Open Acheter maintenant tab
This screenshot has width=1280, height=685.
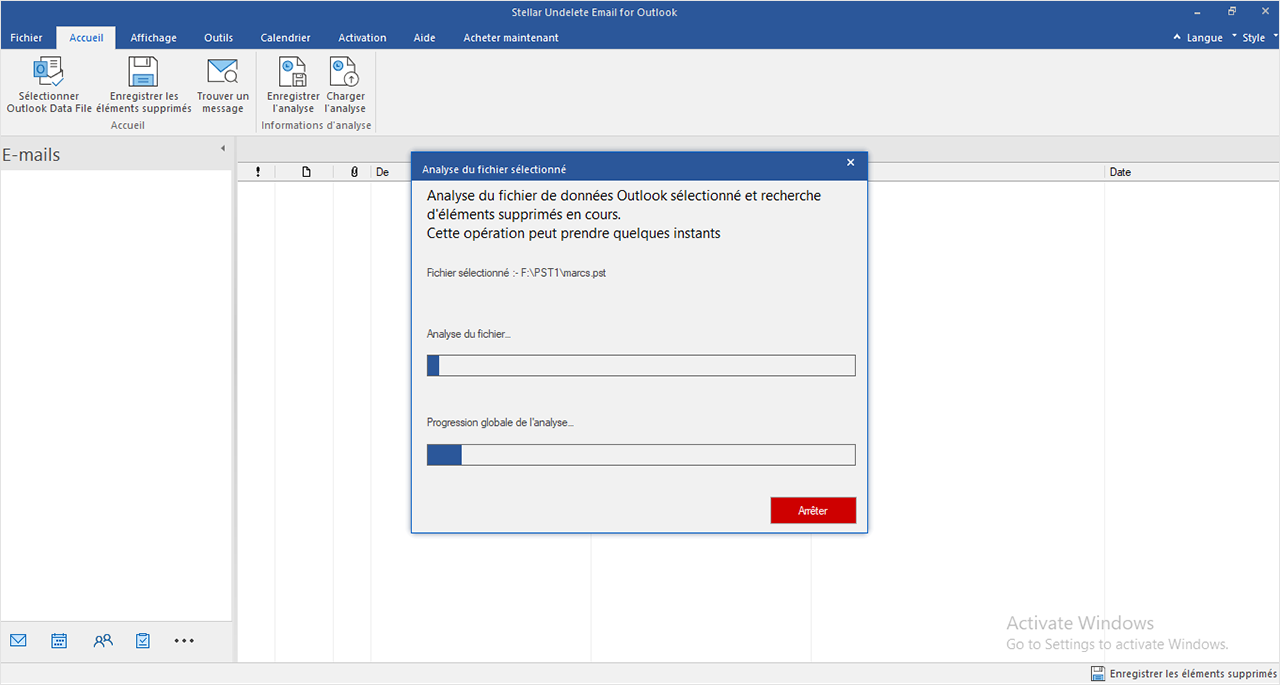click(x=511, y=38)
